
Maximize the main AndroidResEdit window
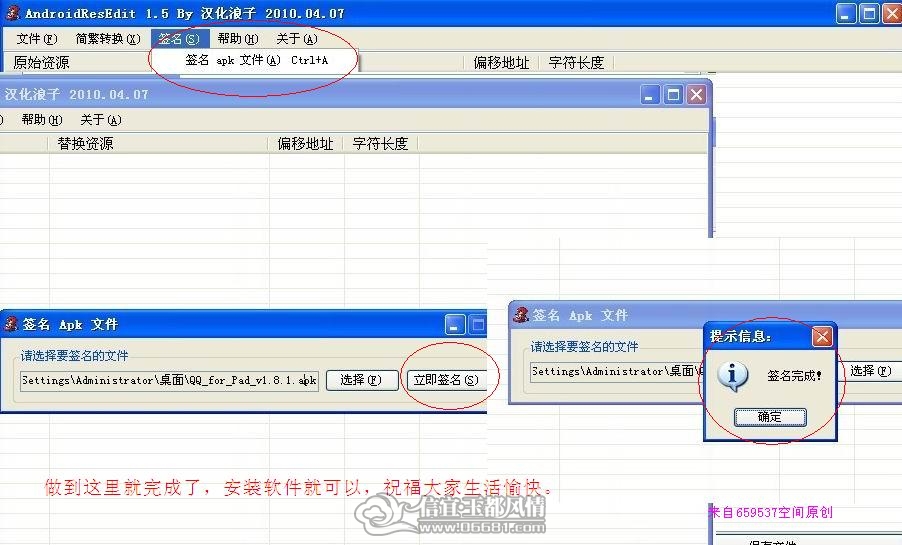pos(869,13)
